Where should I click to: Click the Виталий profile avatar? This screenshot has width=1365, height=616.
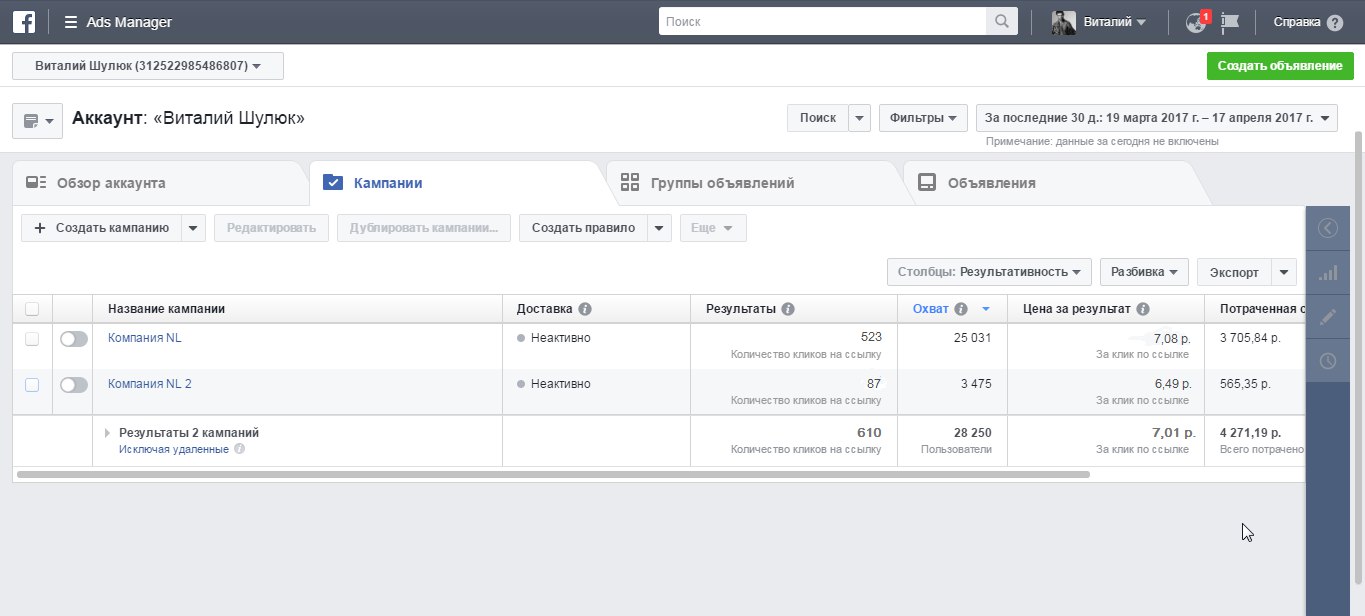[1064, 22]
